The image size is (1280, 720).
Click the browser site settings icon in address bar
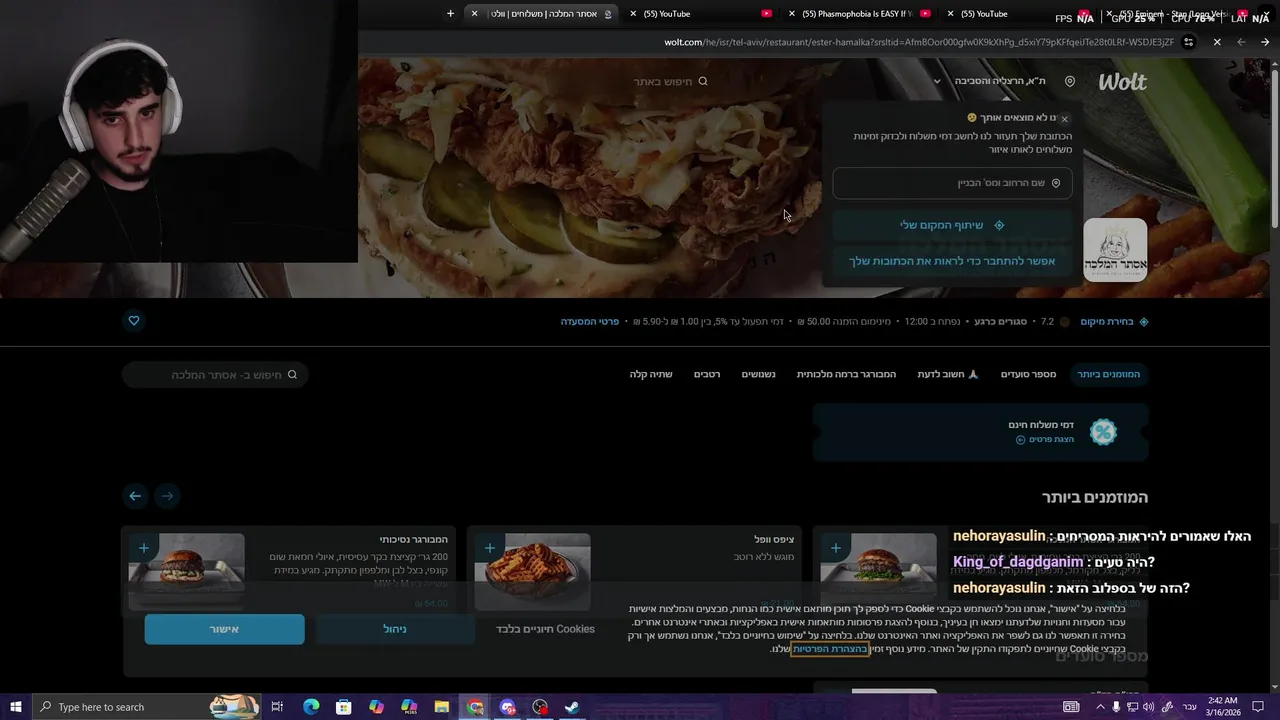coord(1188,42)
